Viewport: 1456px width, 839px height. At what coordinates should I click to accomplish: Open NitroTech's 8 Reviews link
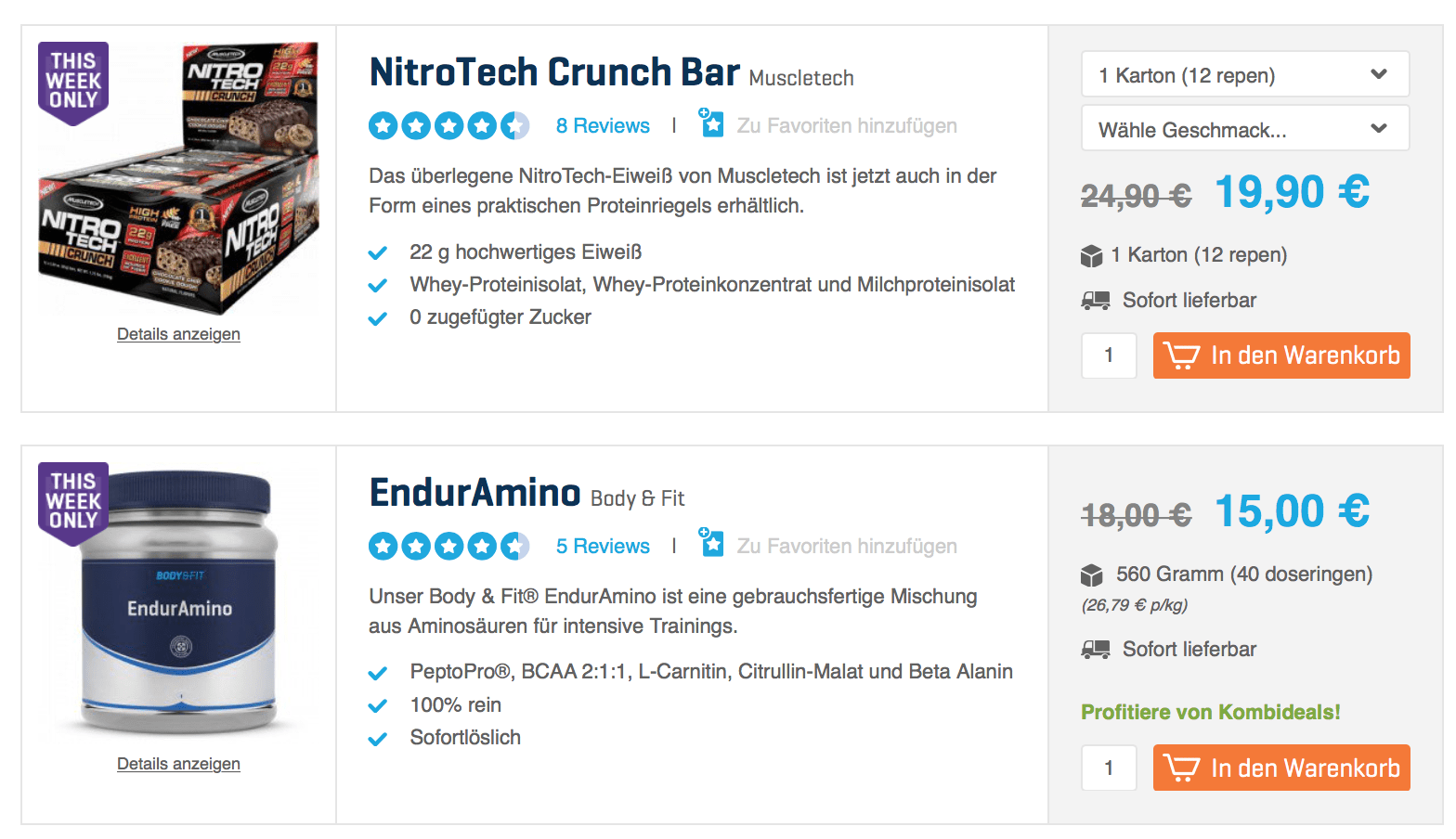[x=603, y=126]
